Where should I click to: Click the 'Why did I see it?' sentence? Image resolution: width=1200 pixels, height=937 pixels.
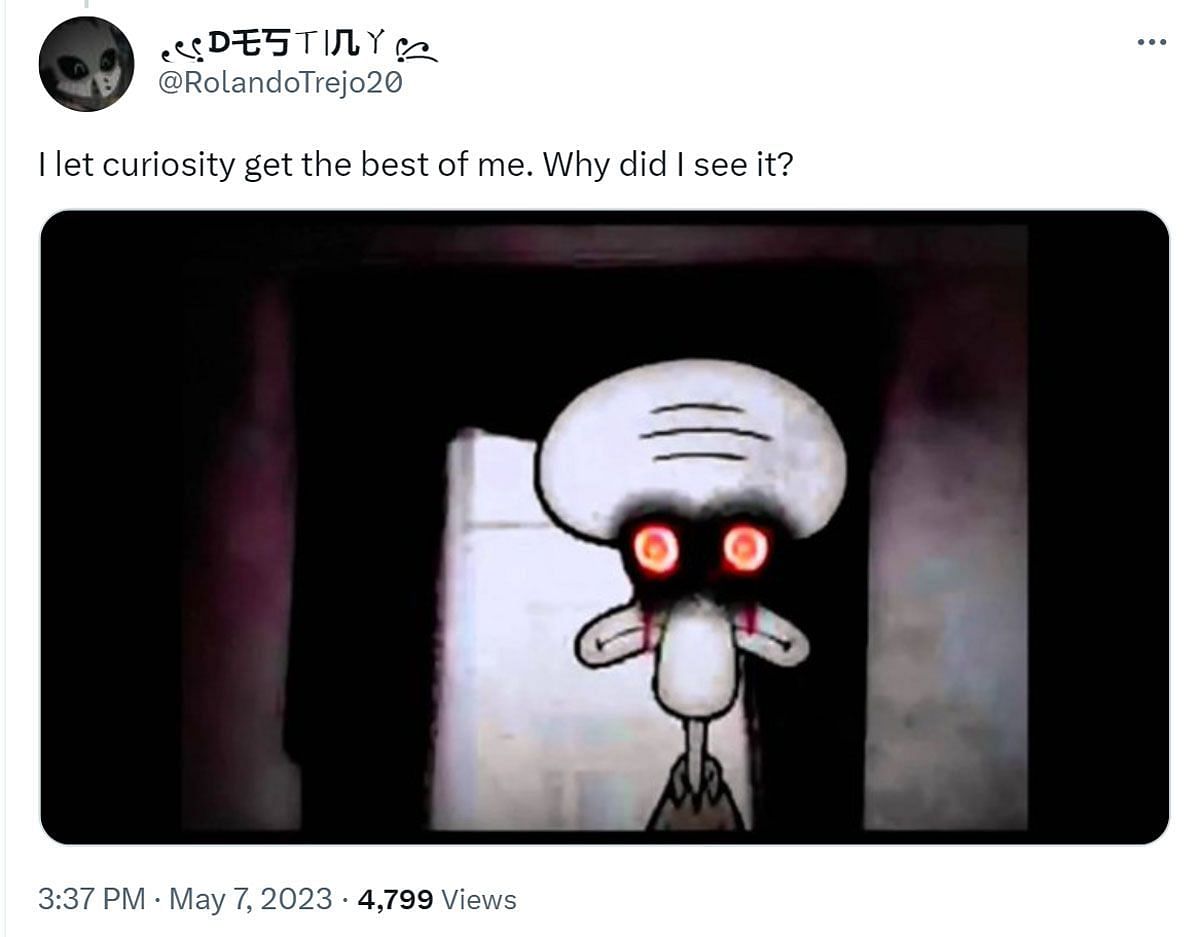click(x=667, y=164)
